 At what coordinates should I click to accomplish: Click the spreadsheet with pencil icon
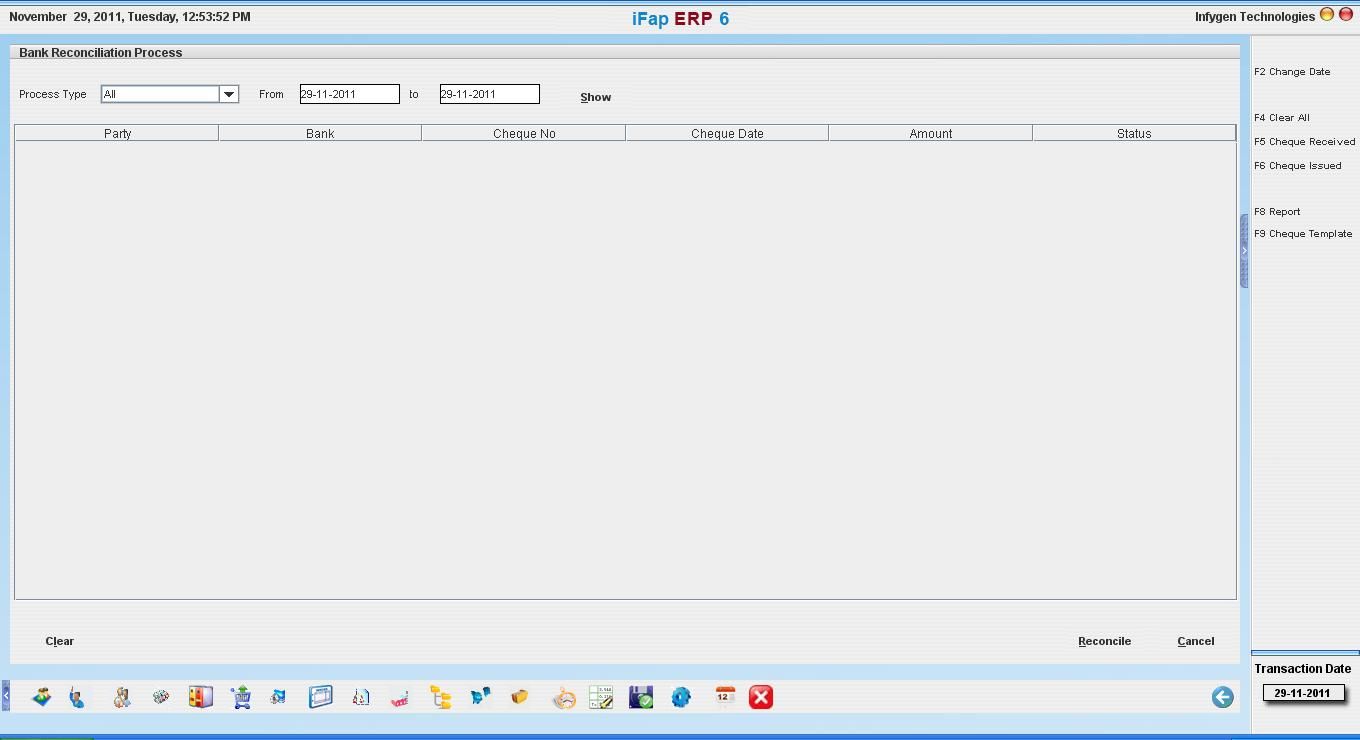click(601, 697)
